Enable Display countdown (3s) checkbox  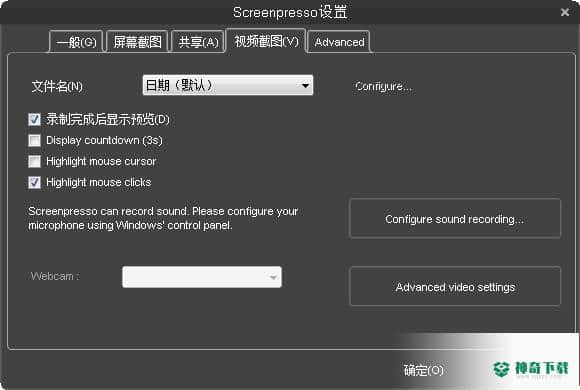[x=34, y=141]
